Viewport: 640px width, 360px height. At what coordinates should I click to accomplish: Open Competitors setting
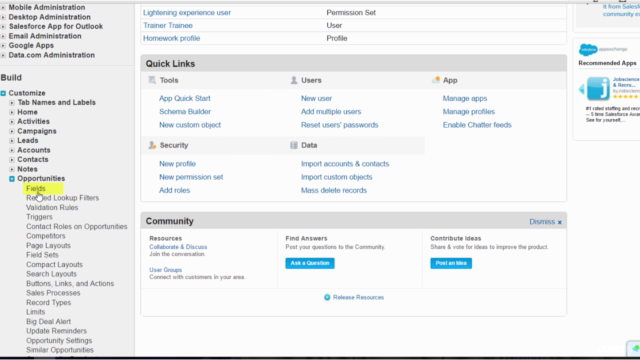coord(46,236)
